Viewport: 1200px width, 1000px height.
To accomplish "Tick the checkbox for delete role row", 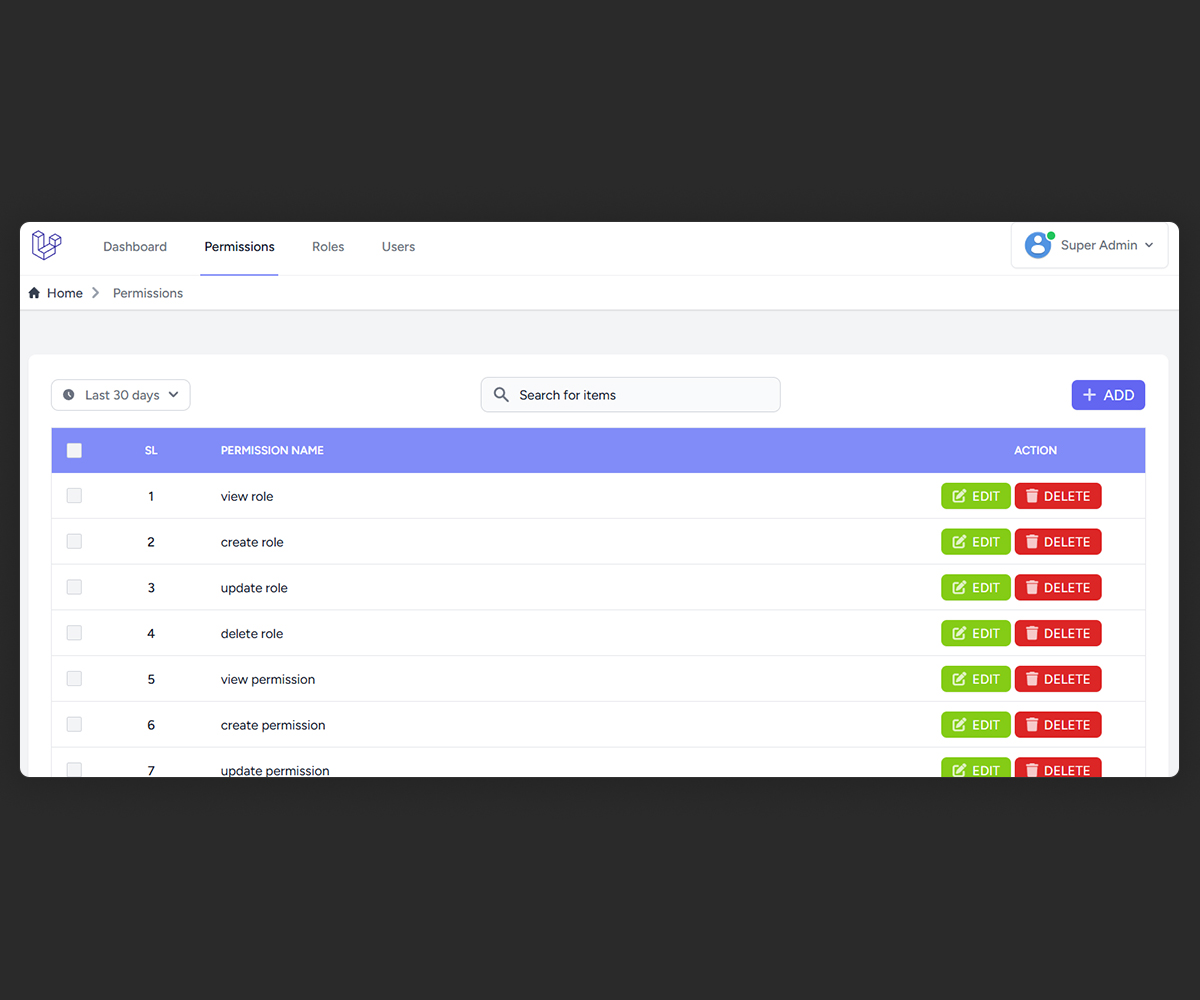I will pos(74,633).
